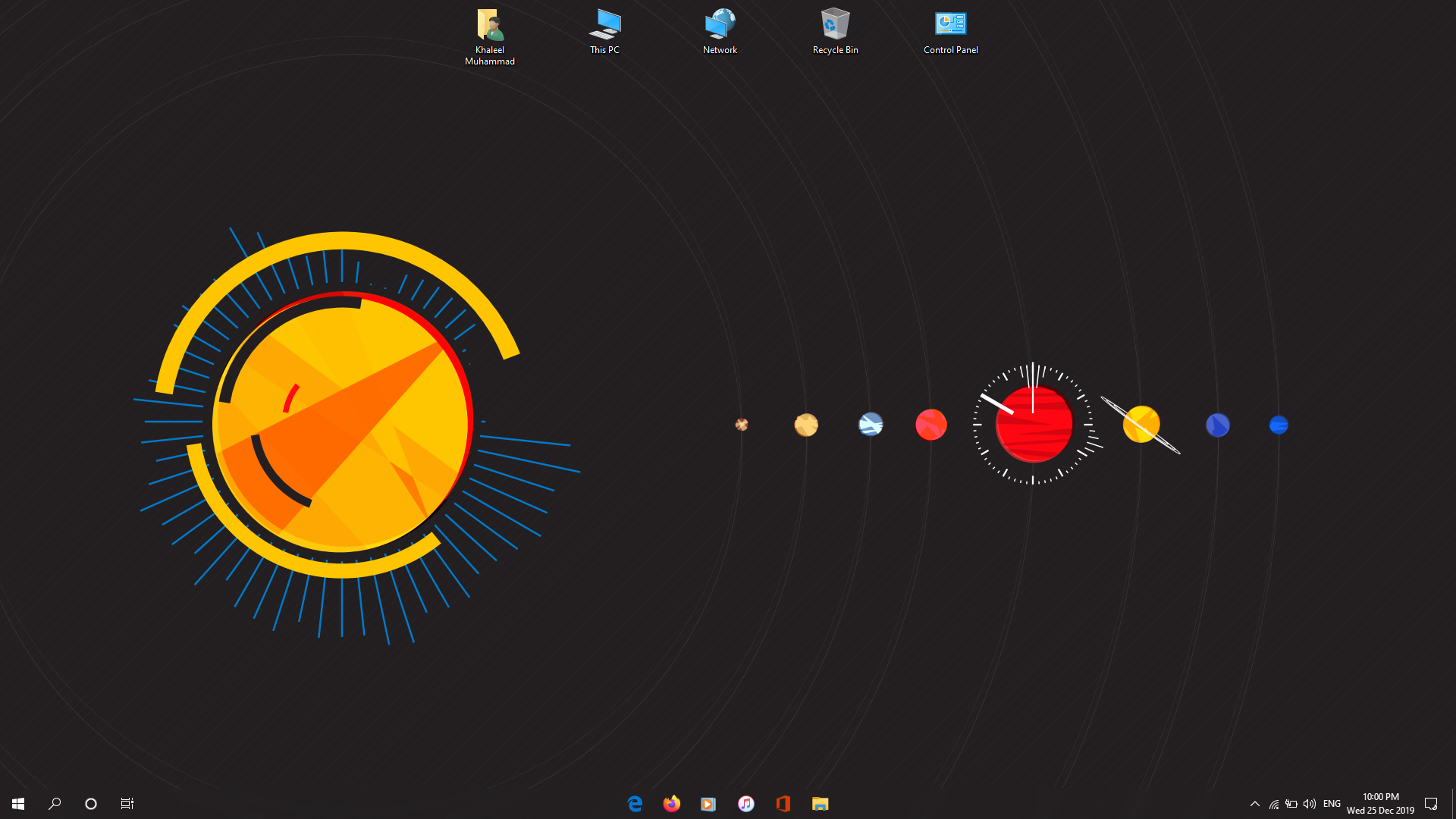Open the Windows Start menu
Viewport: 1456px width, 819px height.
[18, 803]
